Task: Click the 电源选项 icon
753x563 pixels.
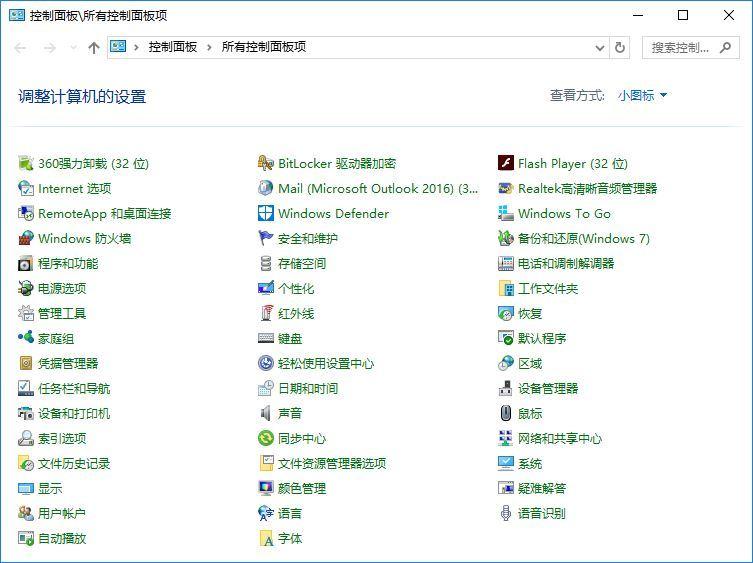Action: point(25,288)
